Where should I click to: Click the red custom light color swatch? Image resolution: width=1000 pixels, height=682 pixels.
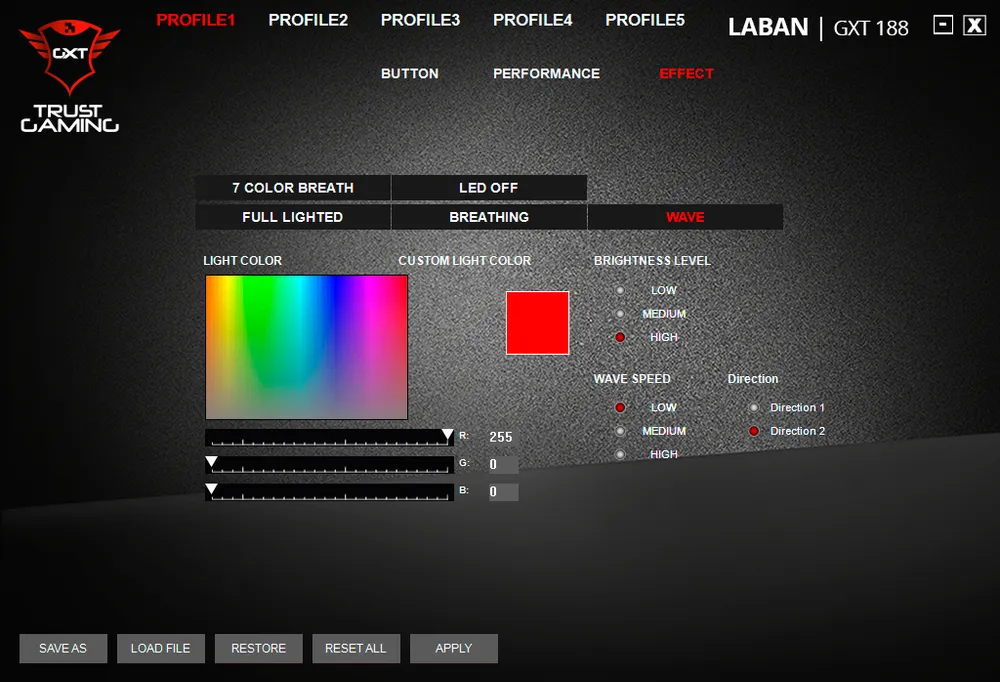[537, 323]
